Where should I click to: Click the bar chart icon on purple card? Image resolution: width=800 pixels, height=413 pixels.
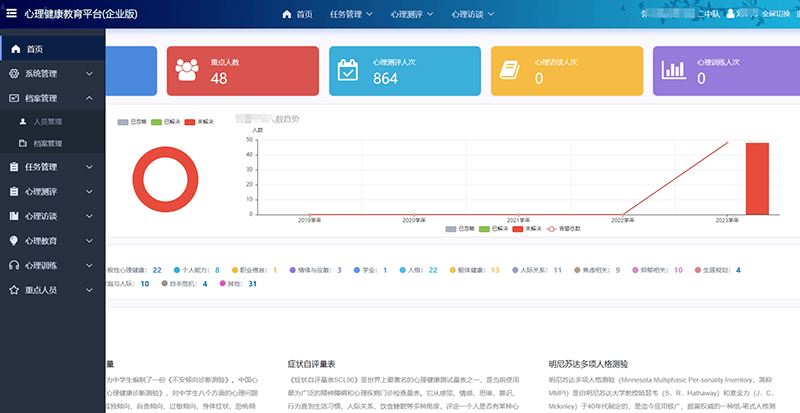674,70
